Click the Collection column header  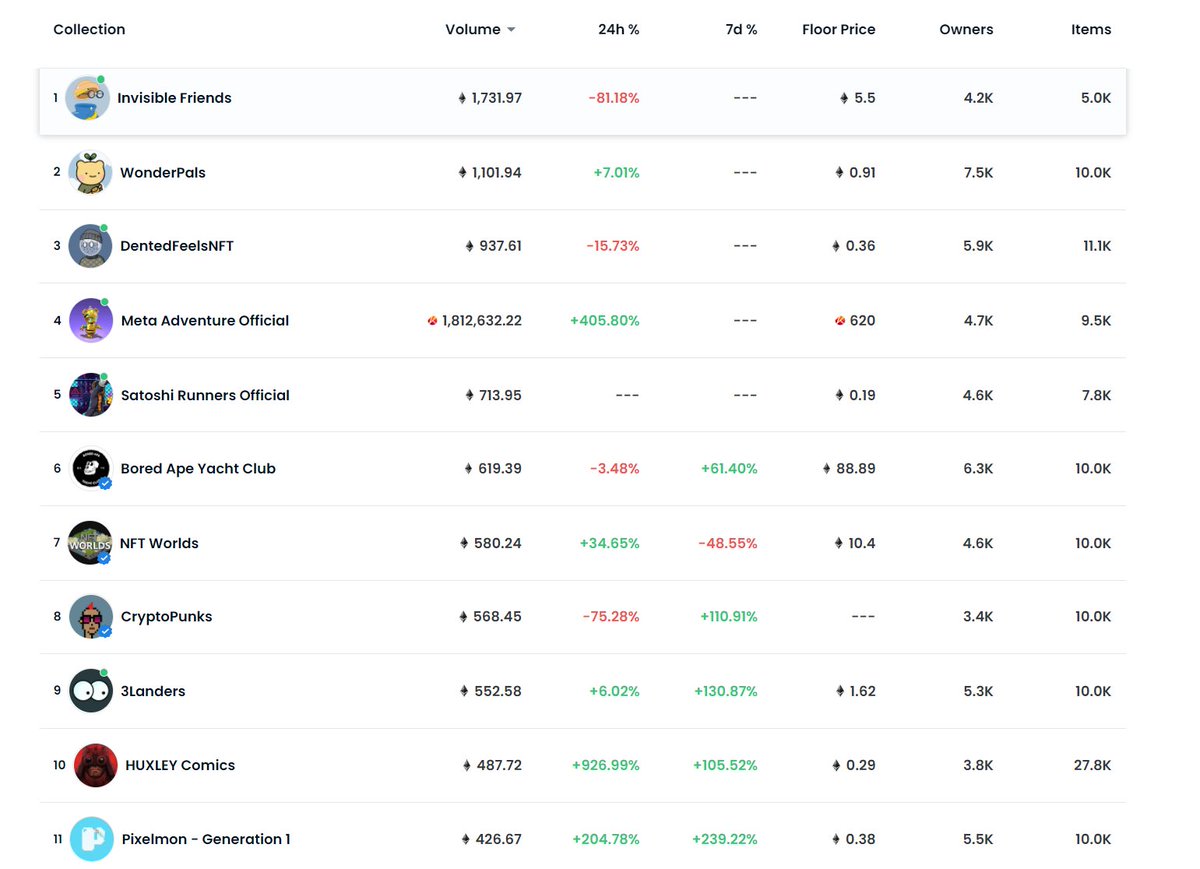pos(89,29)
